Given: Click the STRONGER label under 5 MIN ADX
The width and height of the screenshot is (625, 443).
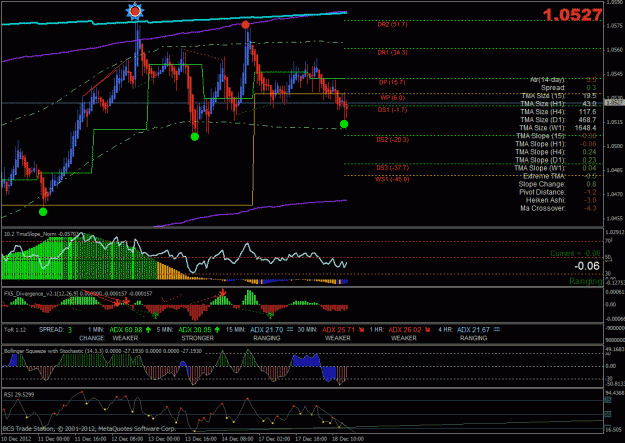Looking at the screenshot, I should pyautogui.click(x=198, y=338).
